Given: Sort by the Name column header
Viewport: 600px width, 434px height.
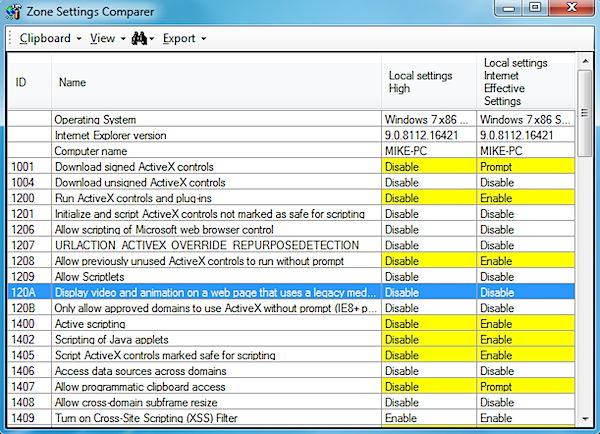Looking at the screenshot, I should 216,82.
